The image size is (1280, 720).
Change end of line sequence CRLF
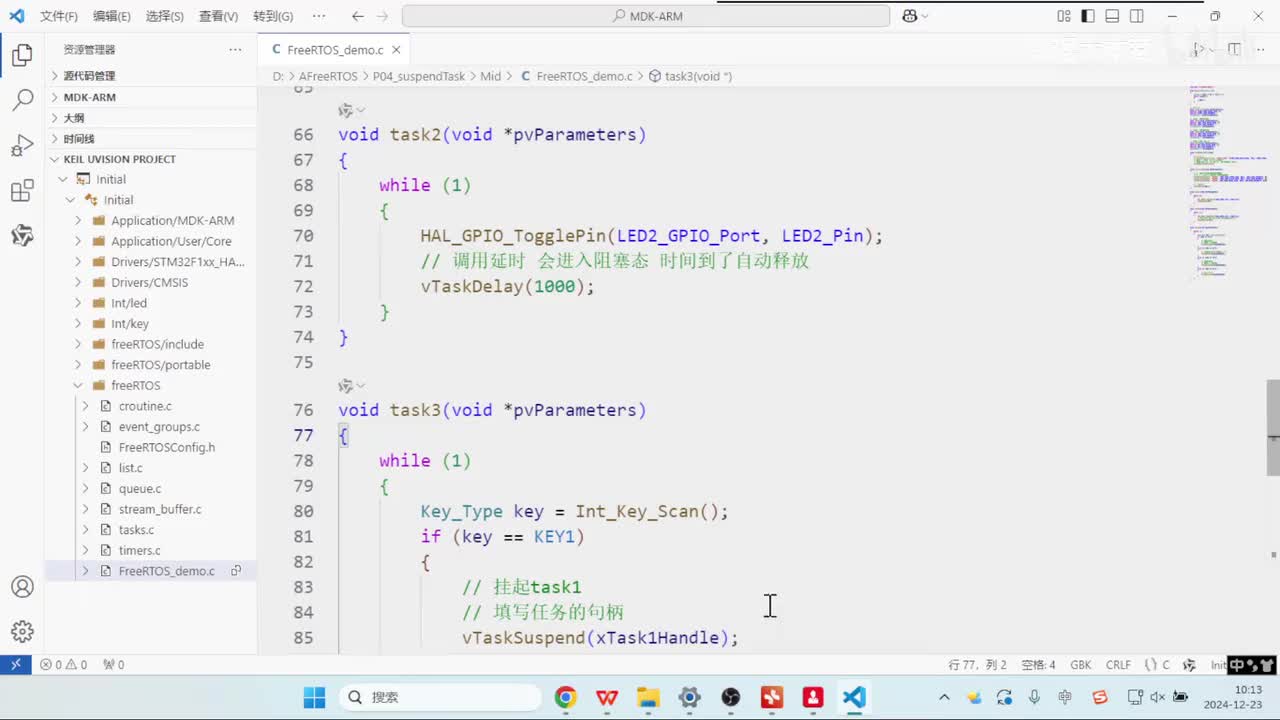[x=1118, y=665]
